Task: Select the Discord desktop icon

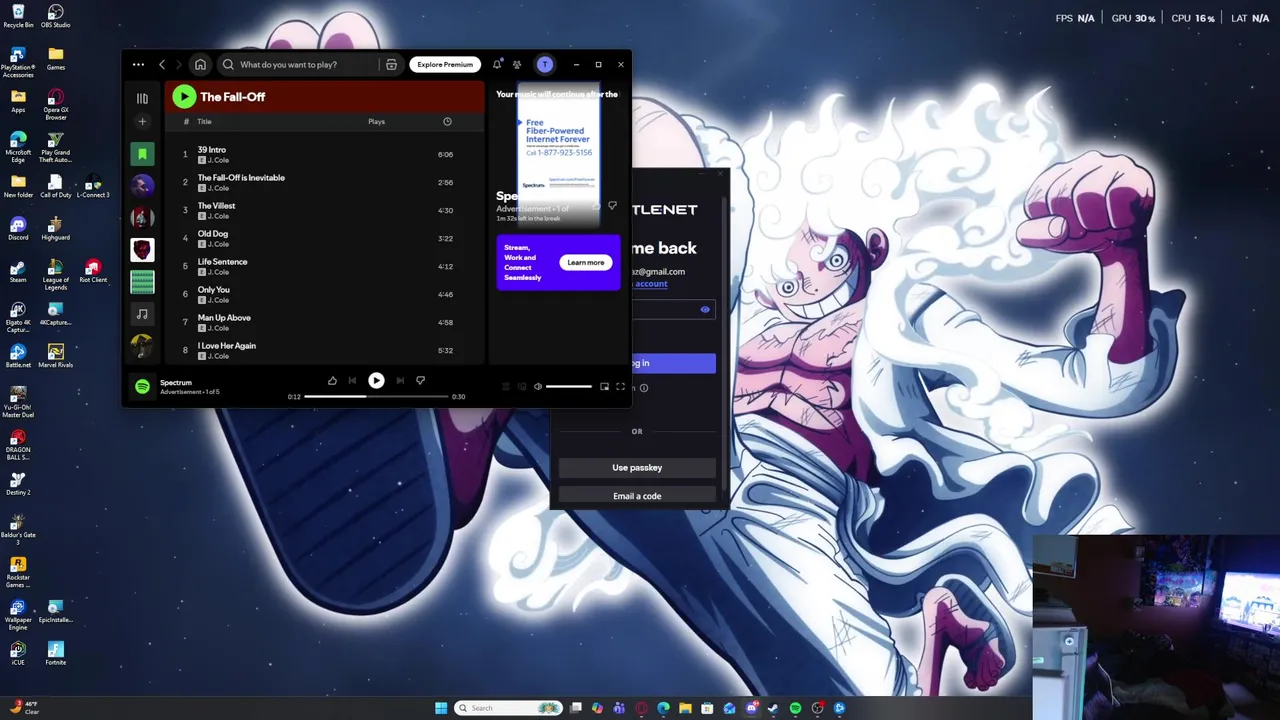Action: pyautogui.click(x=18, y=229)
